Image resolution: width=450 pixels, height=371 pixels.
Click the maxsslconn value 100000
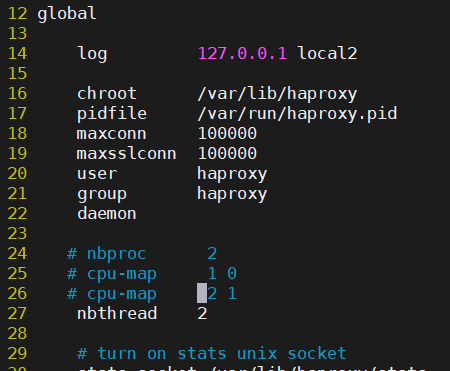[227, 153]
